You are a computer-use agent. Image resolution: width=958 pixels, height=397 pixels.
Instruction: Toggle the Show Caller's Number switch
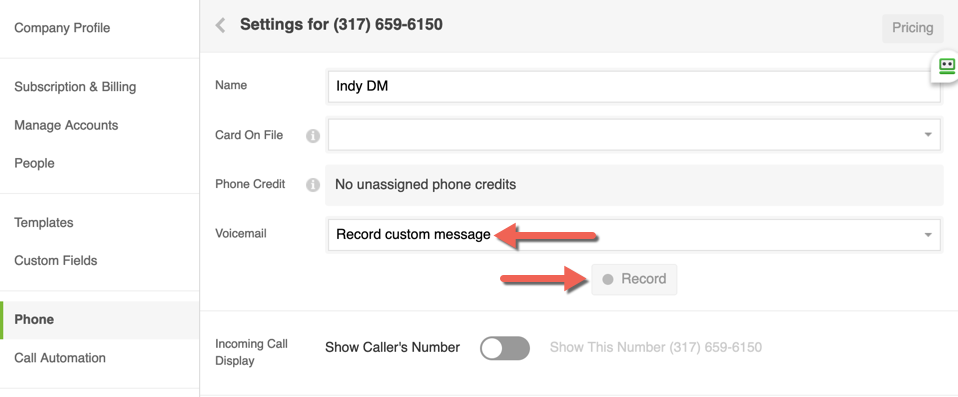point(505,348)
